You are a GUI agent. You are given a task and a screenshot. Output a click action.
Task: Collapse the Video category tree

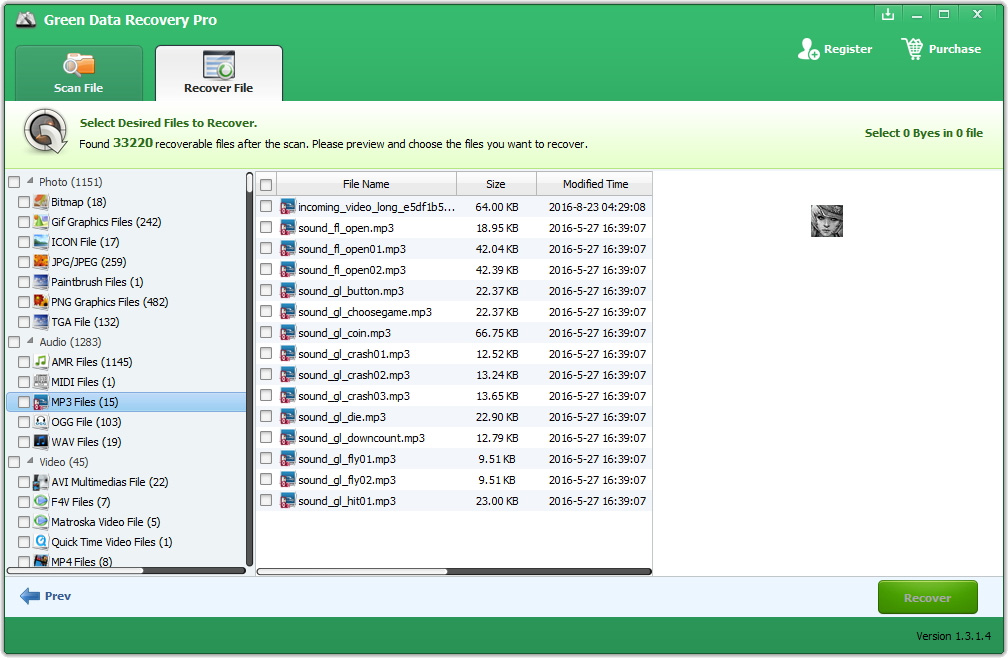30,462
